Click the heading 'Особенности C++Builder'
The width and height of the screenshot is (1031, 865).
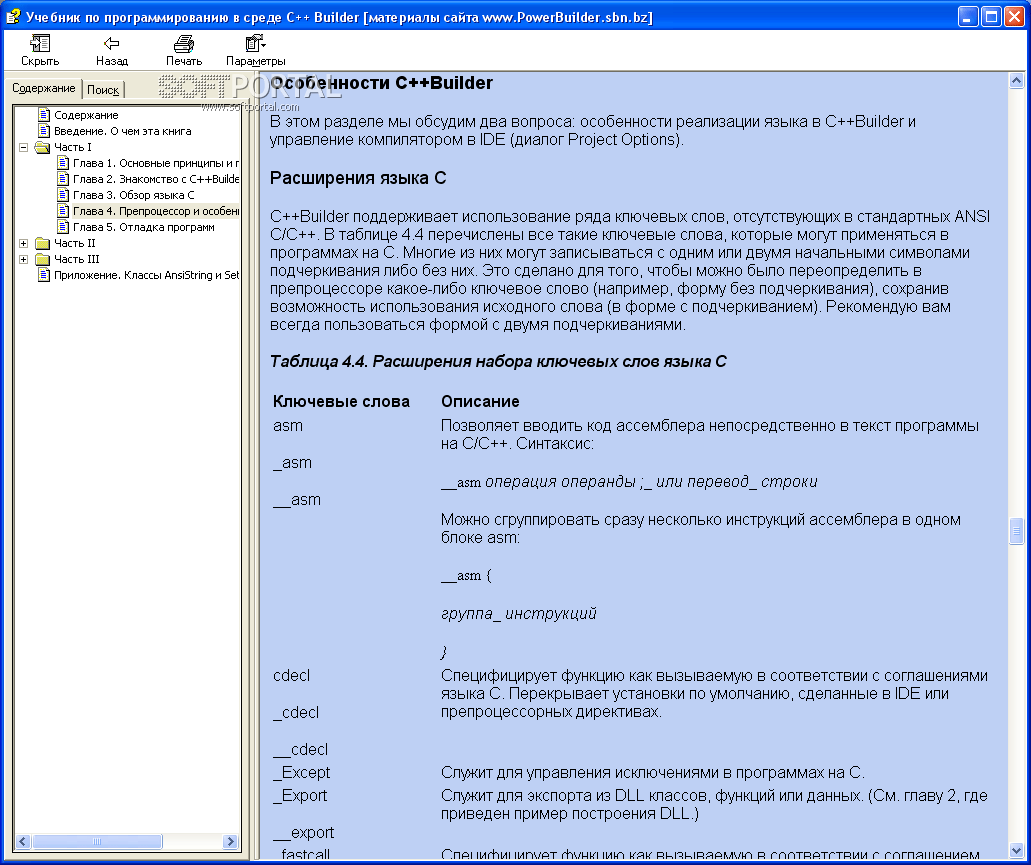[x=381, y=83]
